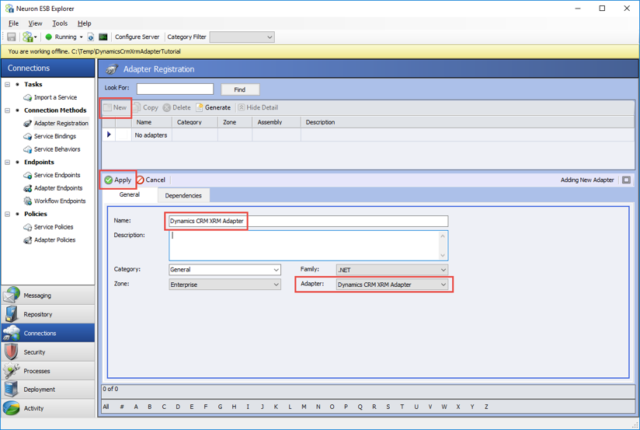
Task: Click the Description text area
Action: [309, 246]
